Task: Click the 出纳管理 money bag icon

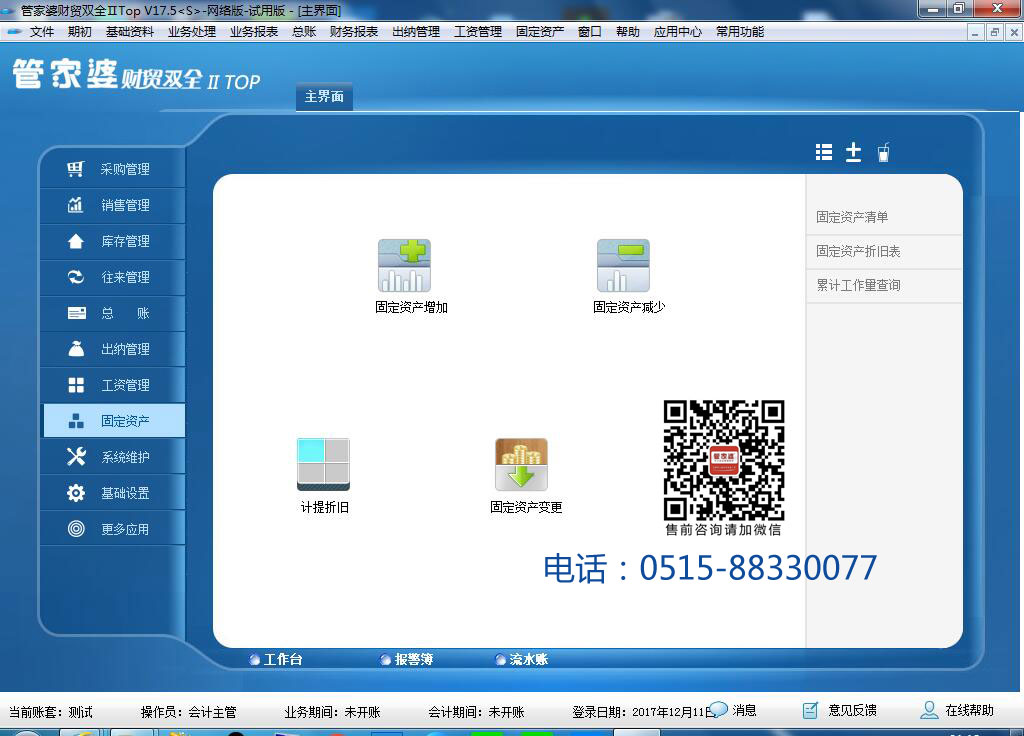Action: pyautogui.click(x=76, y=349)
